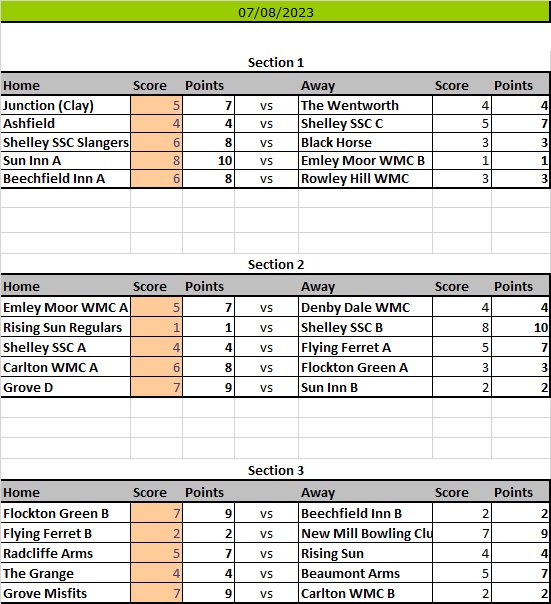Click the Section 1 title cell
The image size is (551, 604).
pyautogui.click(x=276, y=62)
